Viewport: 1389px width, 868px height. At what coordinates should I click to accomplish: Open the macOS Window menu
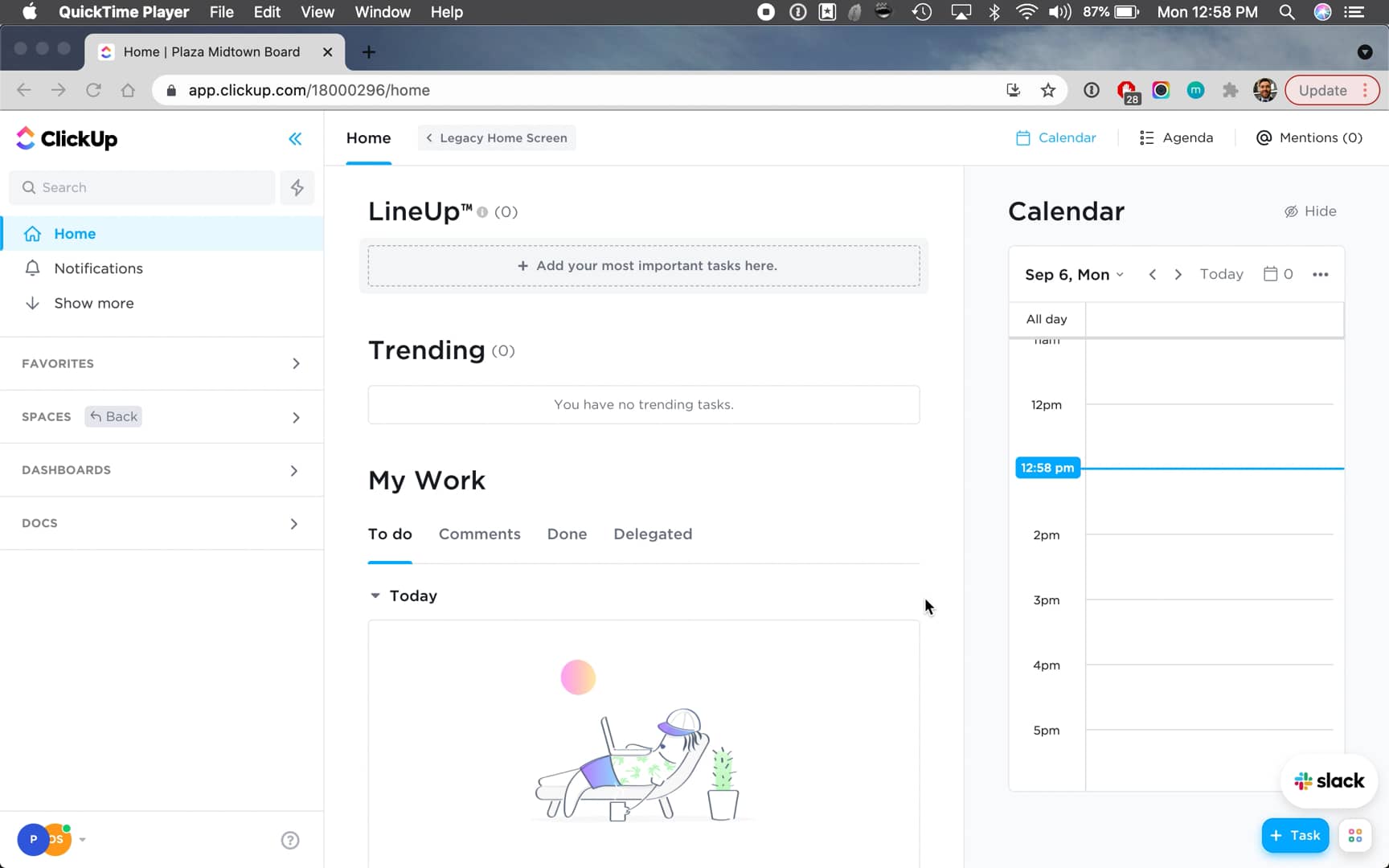pyautogui.click(x=382, y=12)
